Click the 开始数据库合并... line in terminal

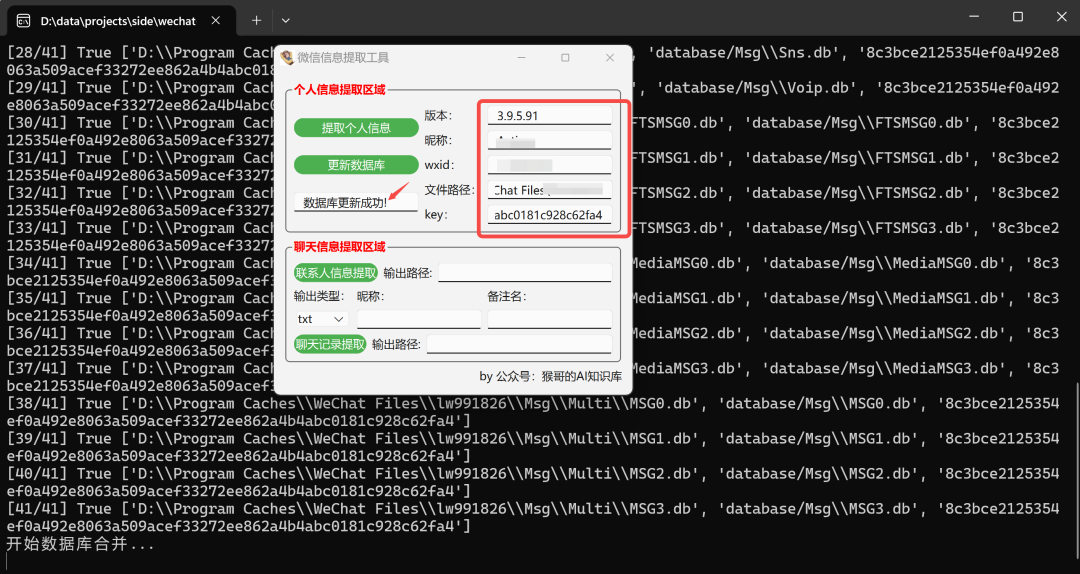tap(81, 544)
